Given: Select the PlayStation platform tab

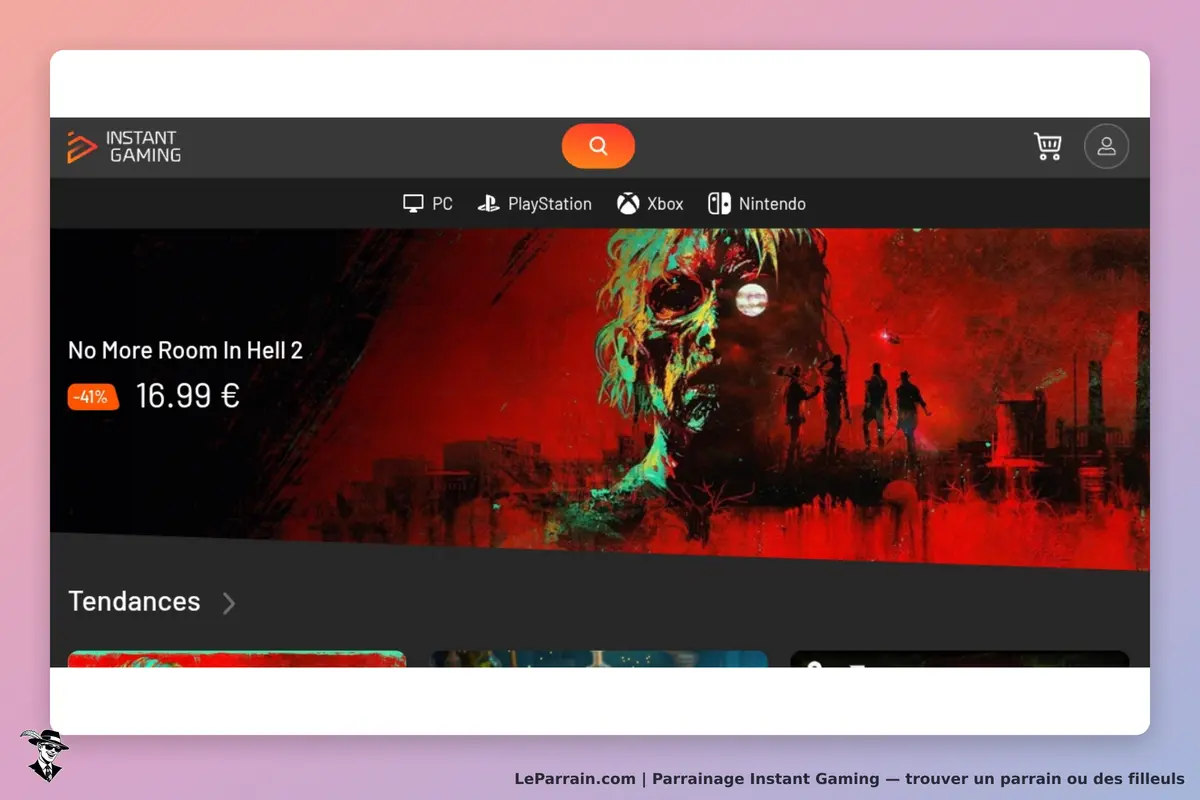Looking at the screenshot, I should (534, 204).
